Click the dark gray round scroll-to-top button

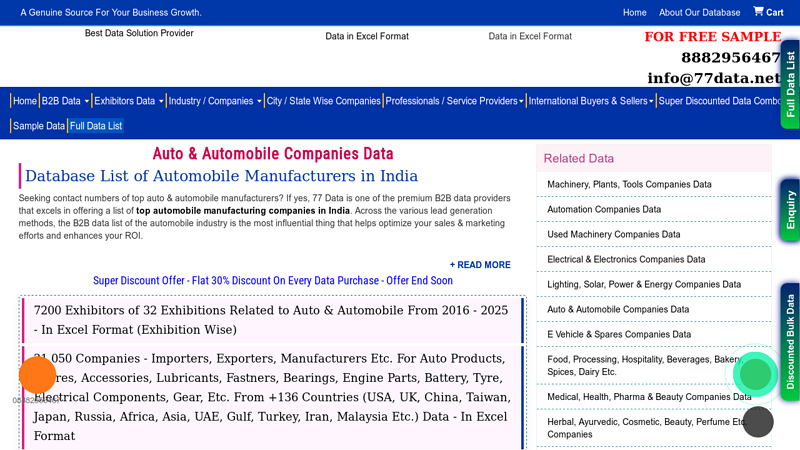[x=758, y=422]
